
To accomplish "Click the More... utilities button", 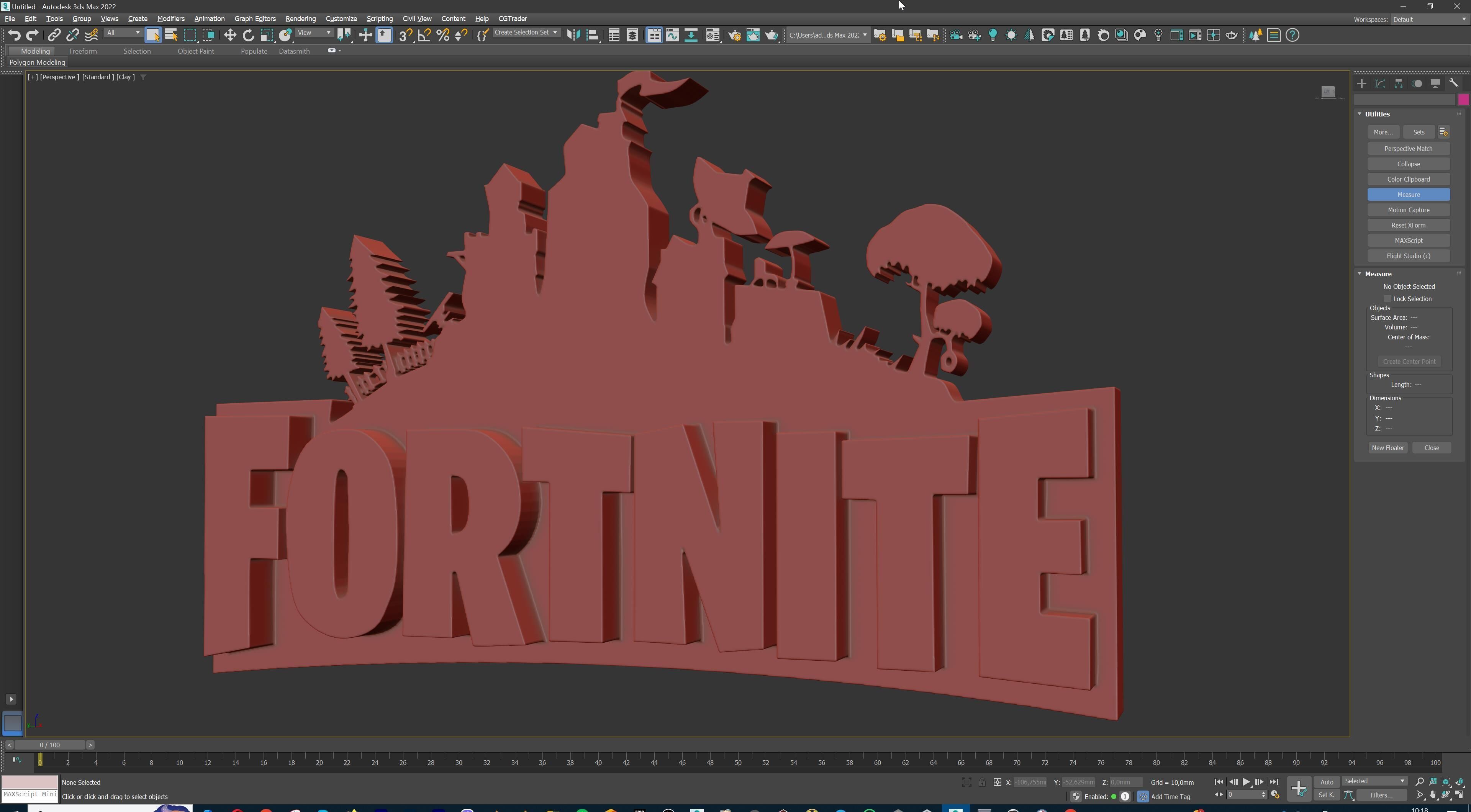I will [1383, 133].
